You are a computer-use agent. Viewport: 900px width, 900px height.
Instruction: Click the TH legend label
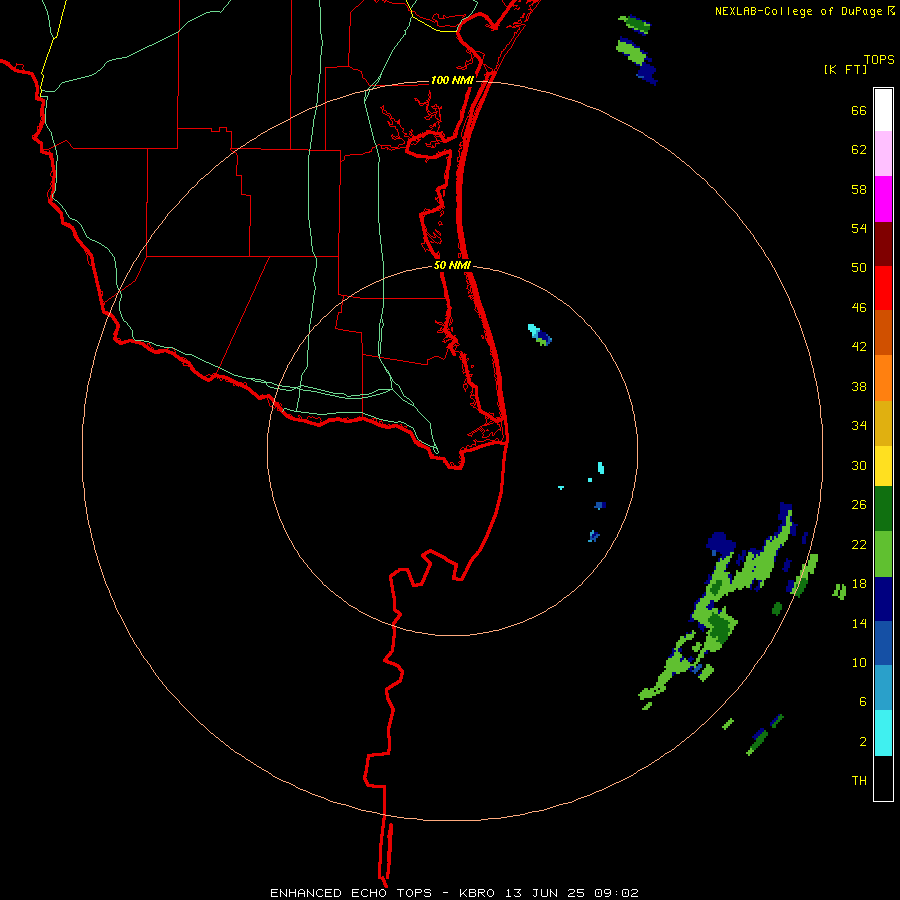tap(859, 780)
